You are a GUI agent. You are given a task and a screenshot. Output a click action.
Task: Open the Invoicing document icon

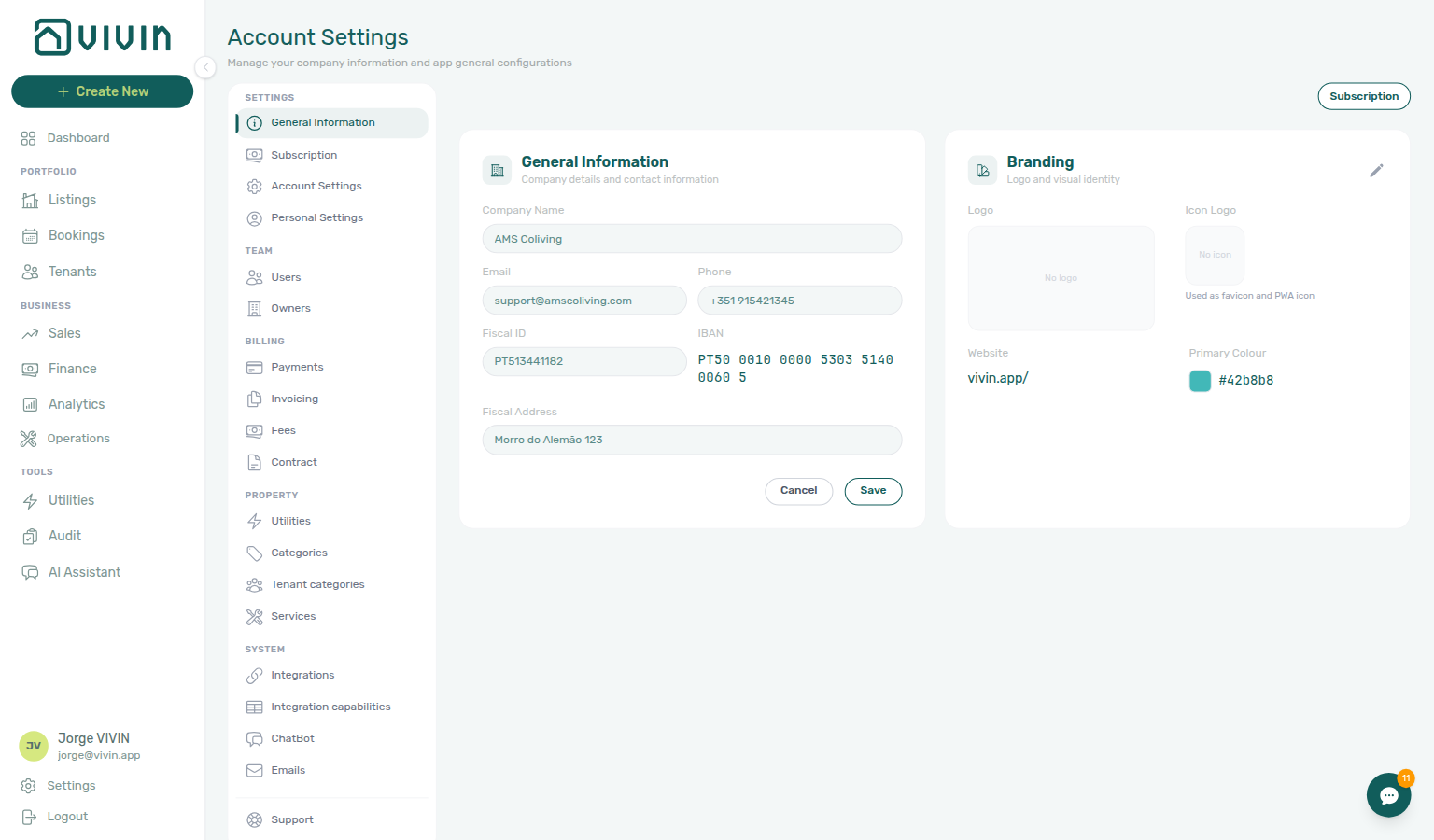point(254,399)
